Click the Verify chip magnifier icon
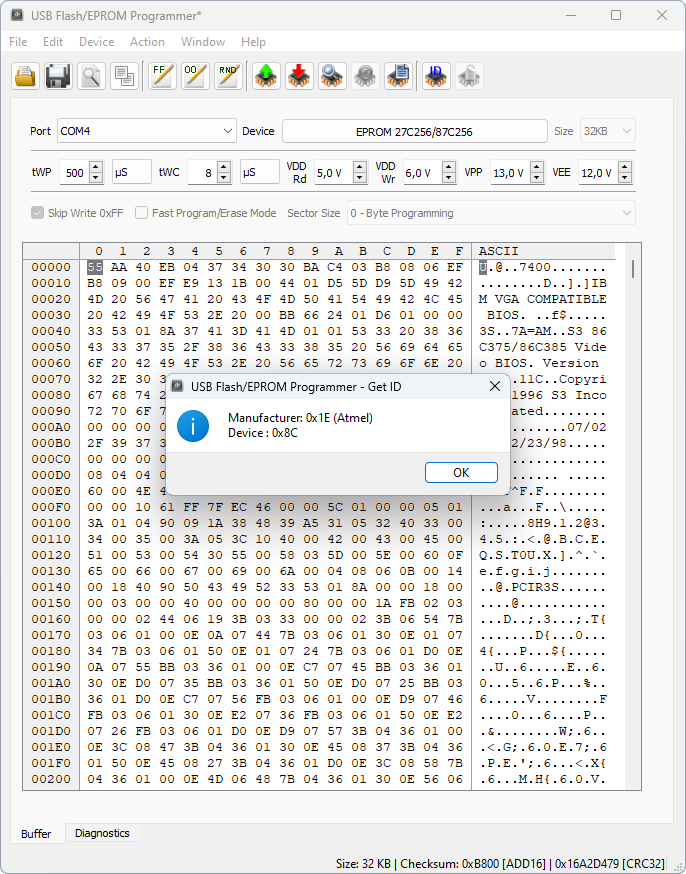686x874 pixels. pyautogui.click(x=333, y=76)
